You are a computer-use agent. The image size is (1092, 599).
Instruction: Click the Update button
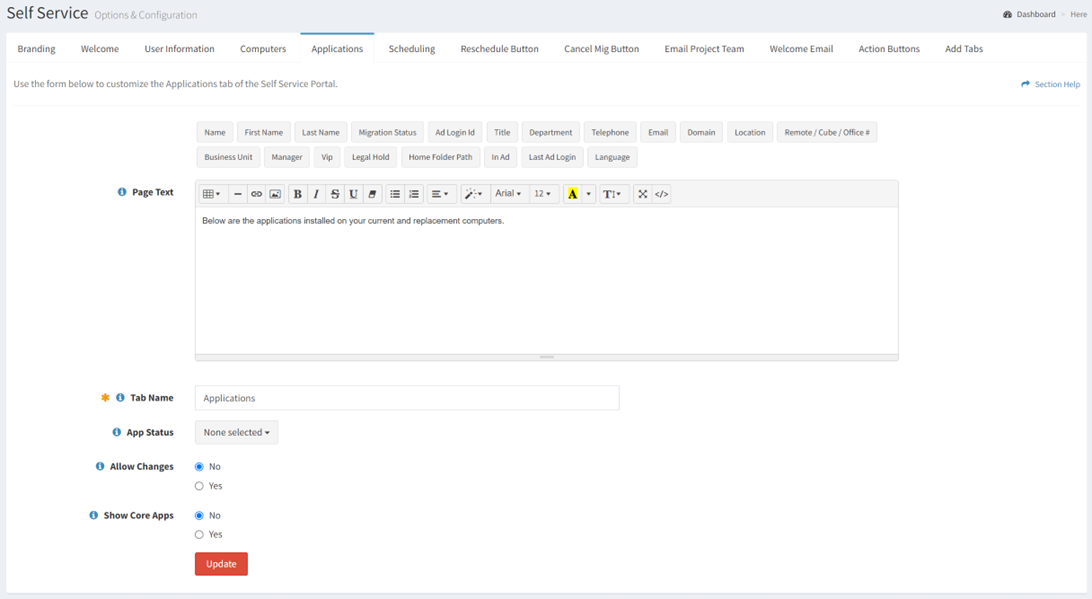pos(221,563)
